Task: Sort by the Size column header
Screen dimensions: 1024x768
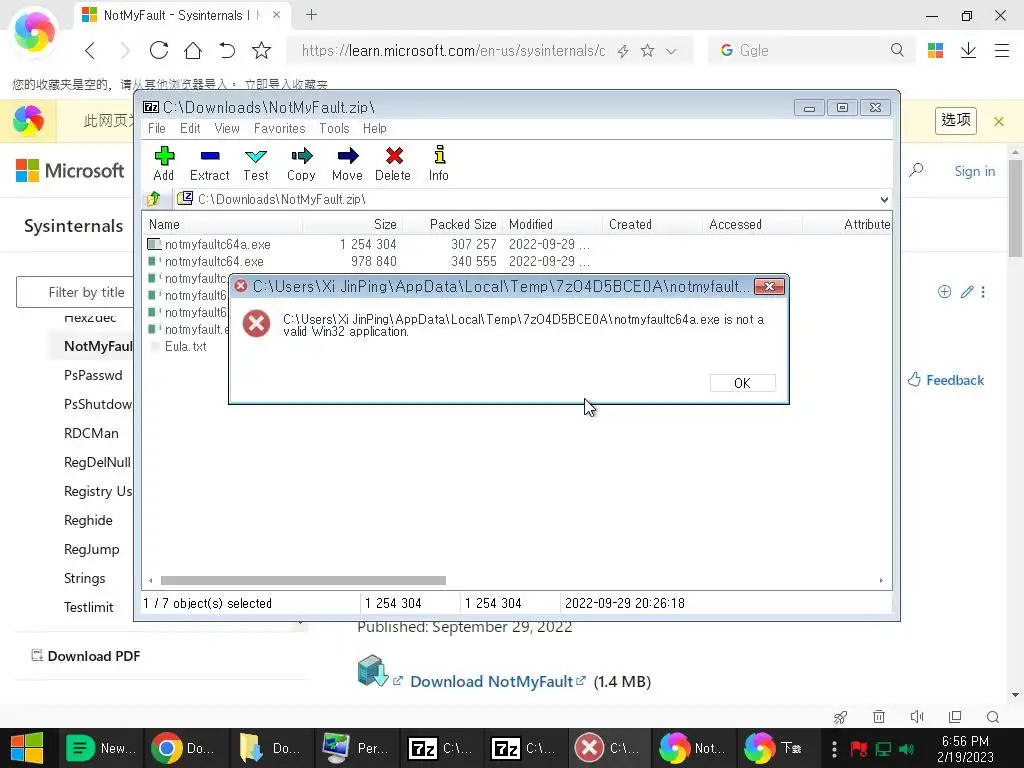Action: pyautogui.click(x=352, y=224)
